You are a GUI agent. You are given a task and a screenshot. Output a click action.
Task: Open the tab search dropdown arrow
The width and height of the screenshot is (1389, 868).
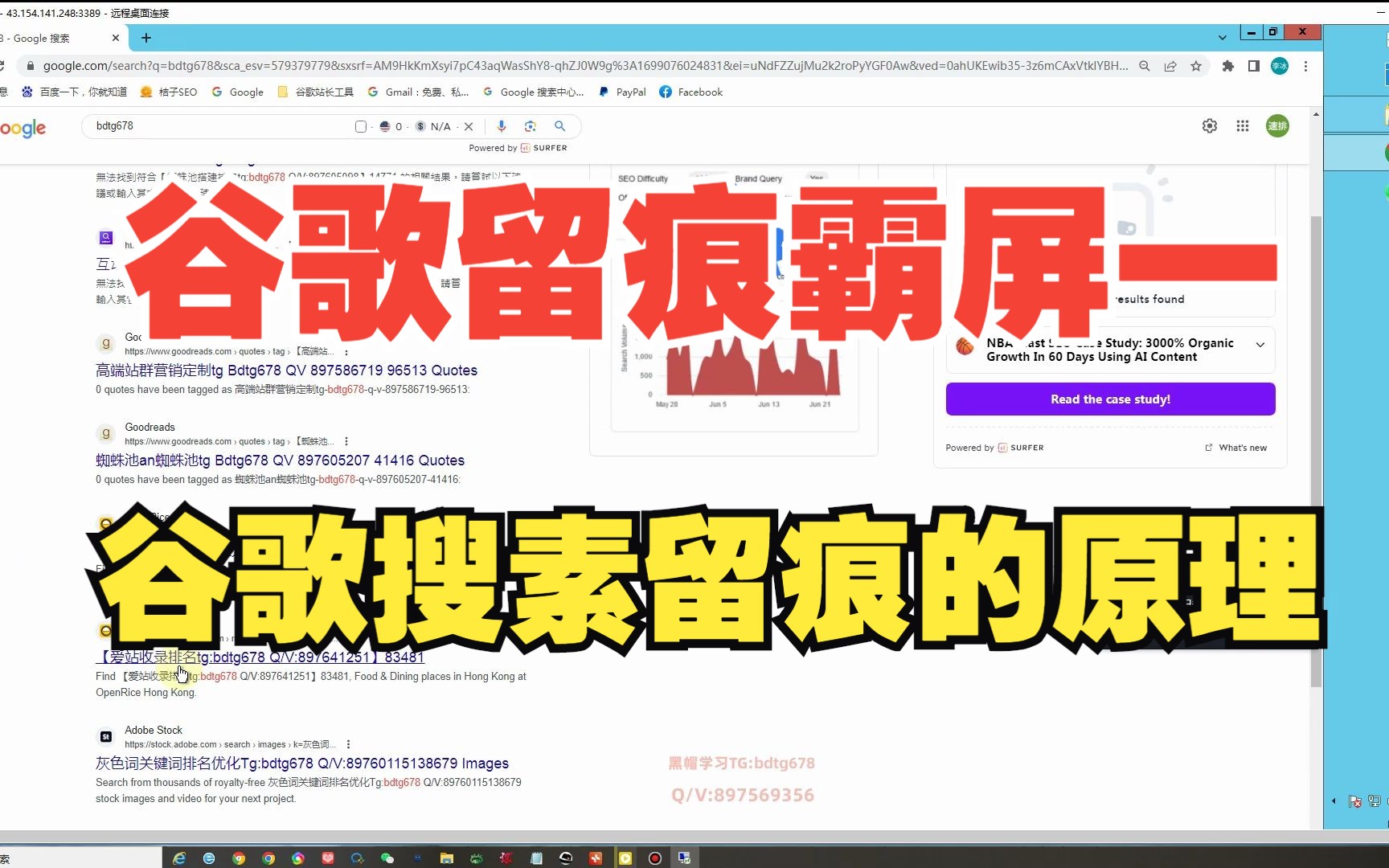tap(1223, 38)
